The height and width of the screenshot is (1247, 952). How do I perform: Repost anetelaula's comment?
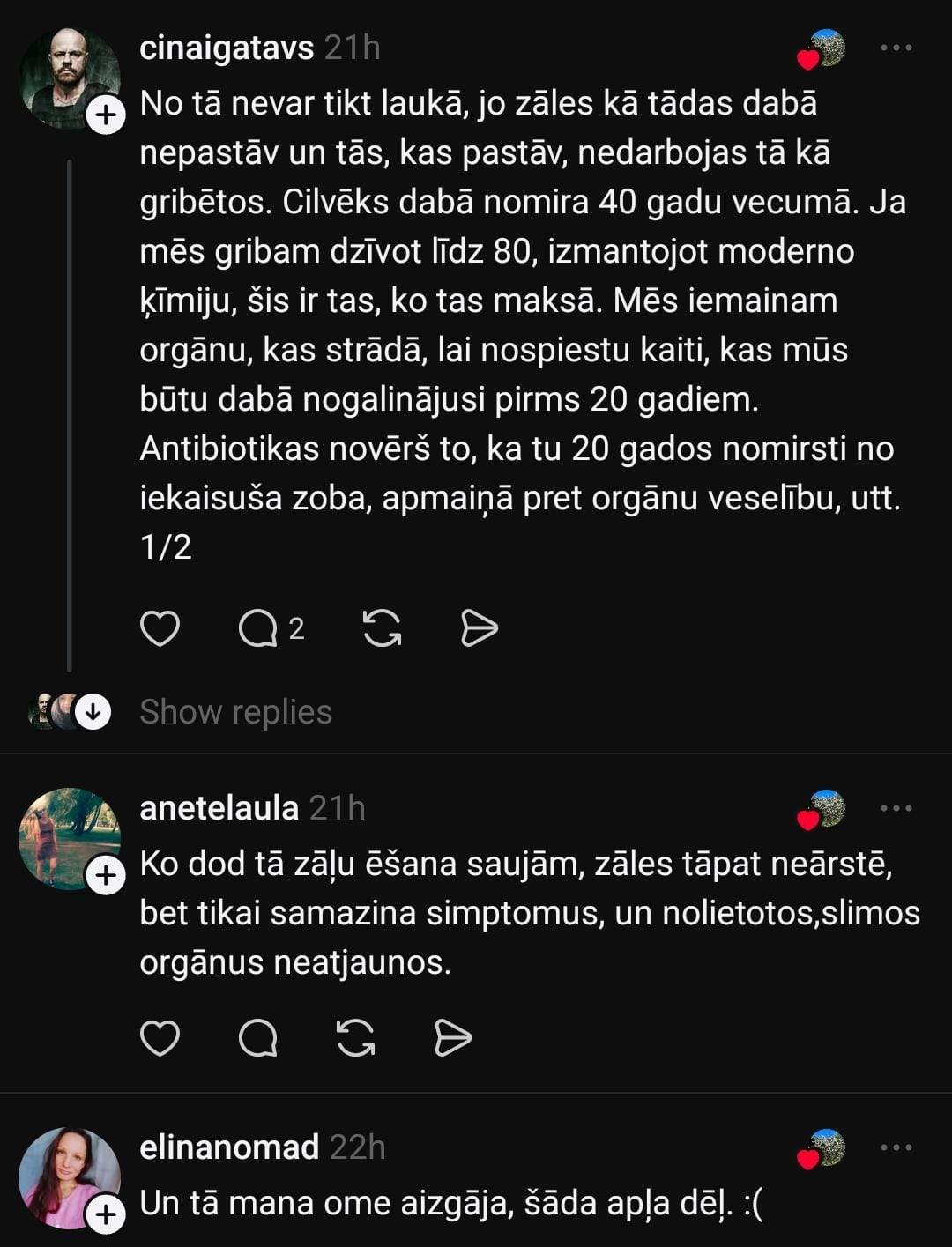click(x=356, y=1038)
